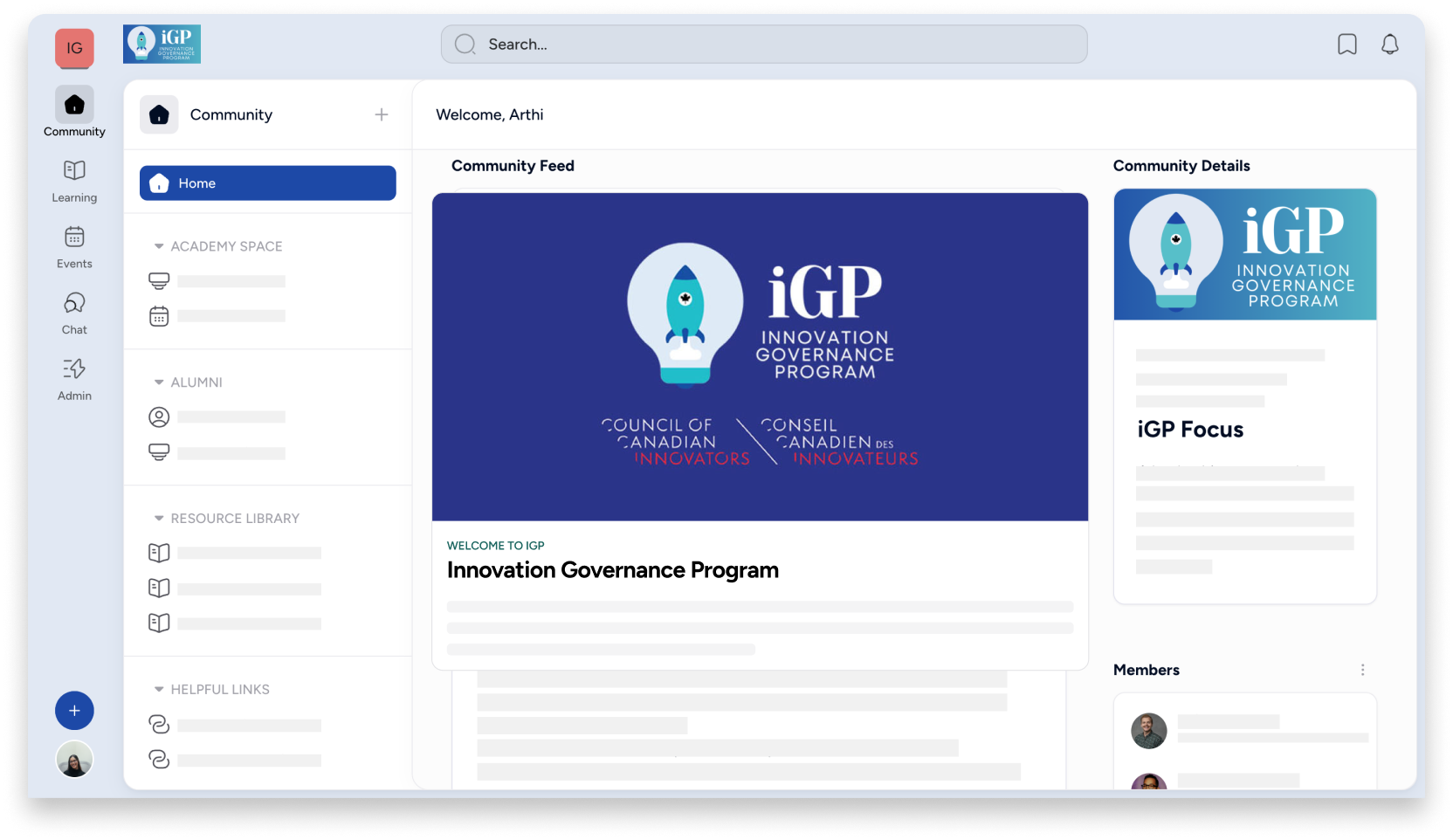Image resolution: width=1453 pixels, height=840 pixels.
Task: Click the Members heading
Action: 1147,670
